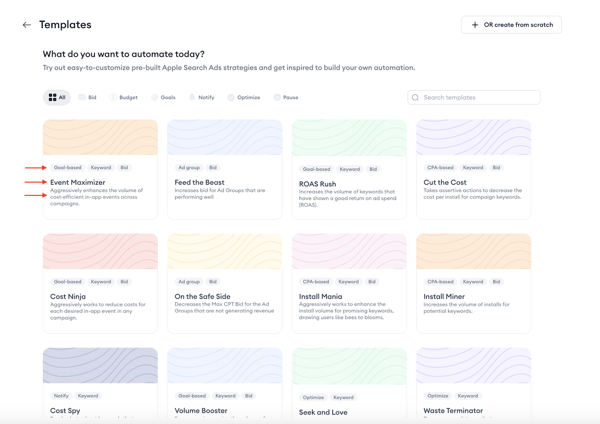Screen dimensions: 600x424
Task: Focus the Search templates field
Action: (x=474, y=98)
